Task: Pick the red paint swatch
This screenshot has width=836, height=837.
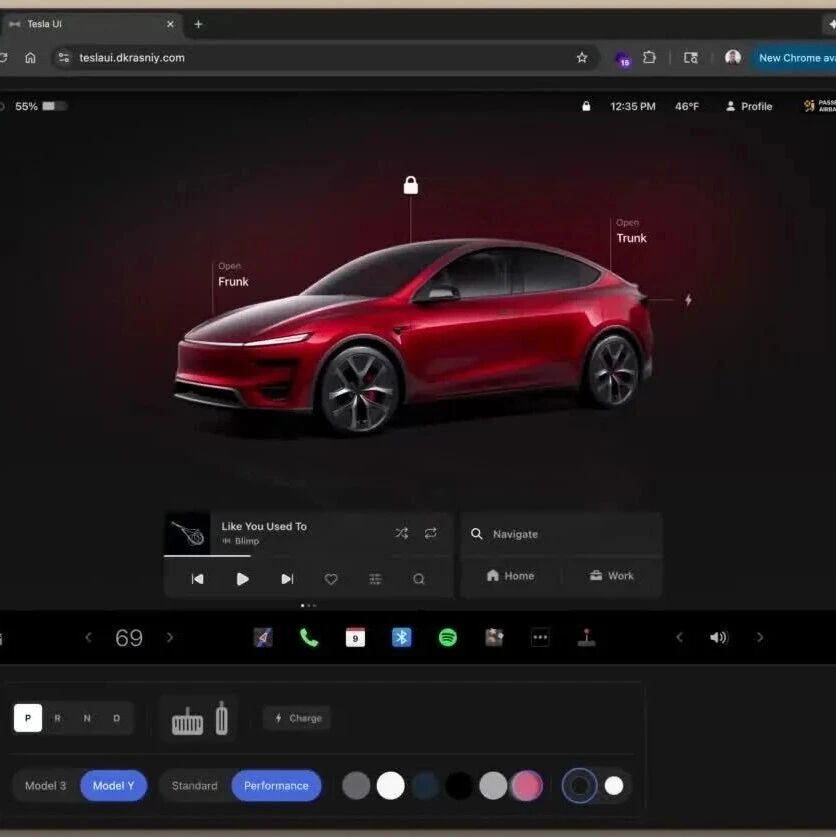Action: tap(527, 786)
